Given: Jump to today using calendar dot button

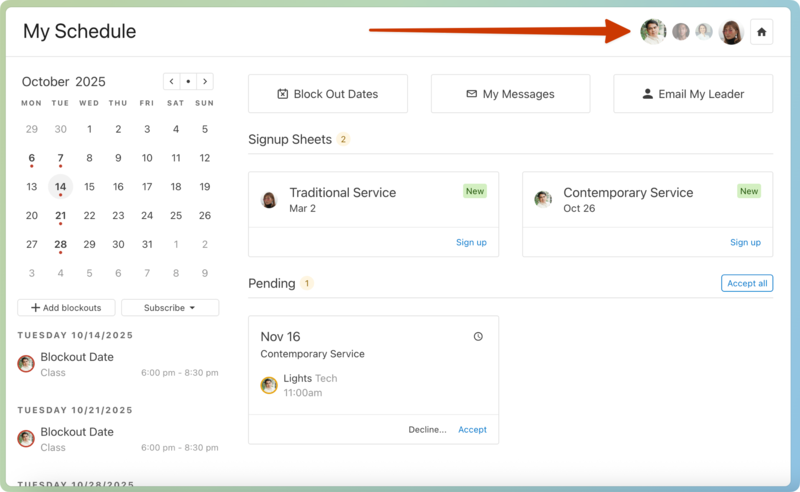Looking at the screenshot, I should tap(188, 82).
